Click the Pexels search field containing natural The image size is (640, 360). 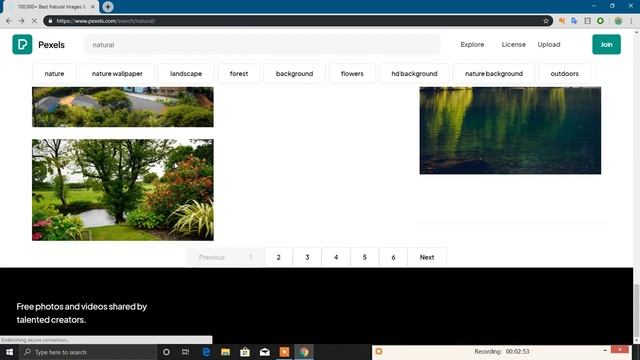[262, 44]
